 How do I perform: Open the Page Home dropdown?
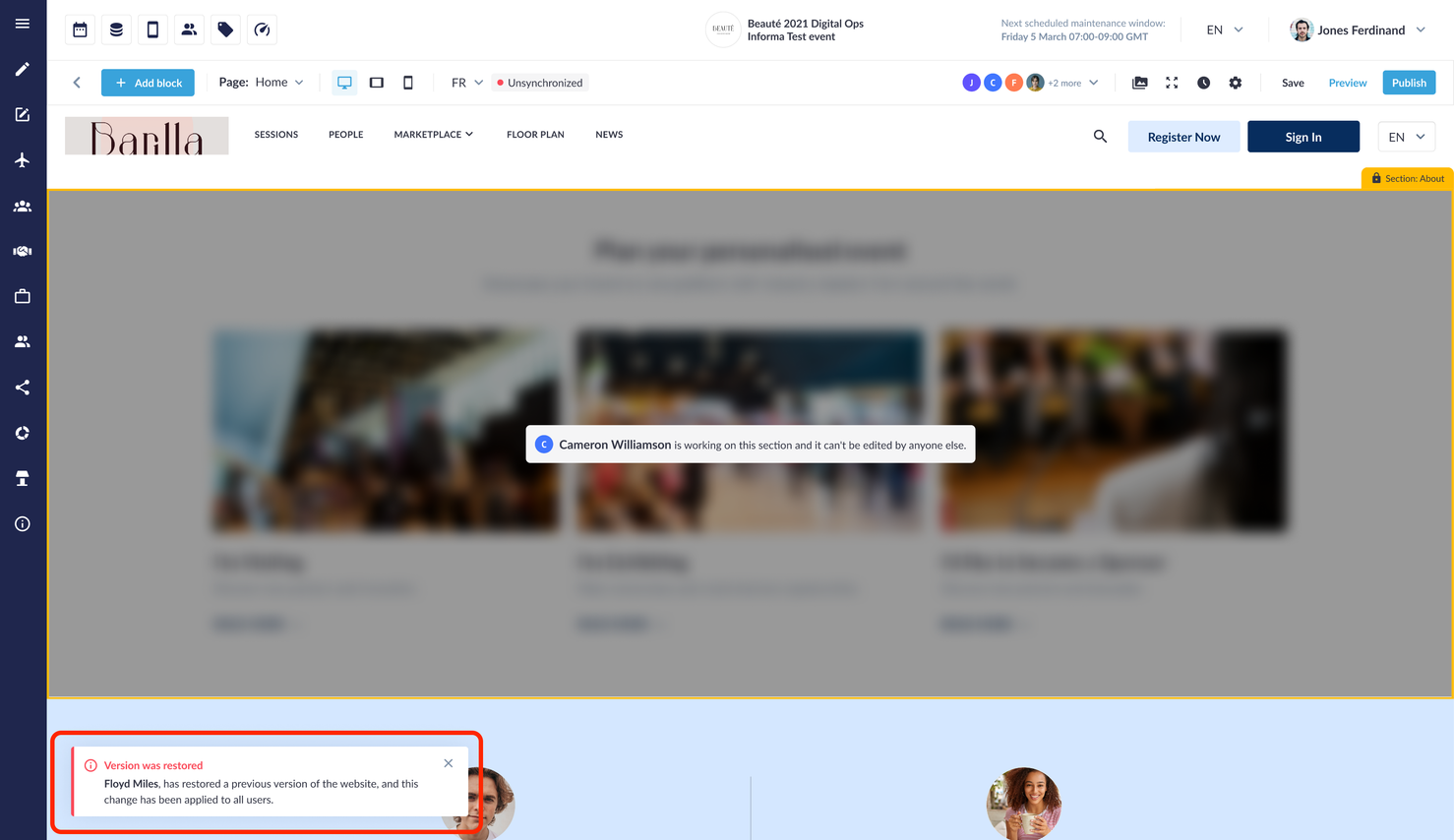click(262, 83)
